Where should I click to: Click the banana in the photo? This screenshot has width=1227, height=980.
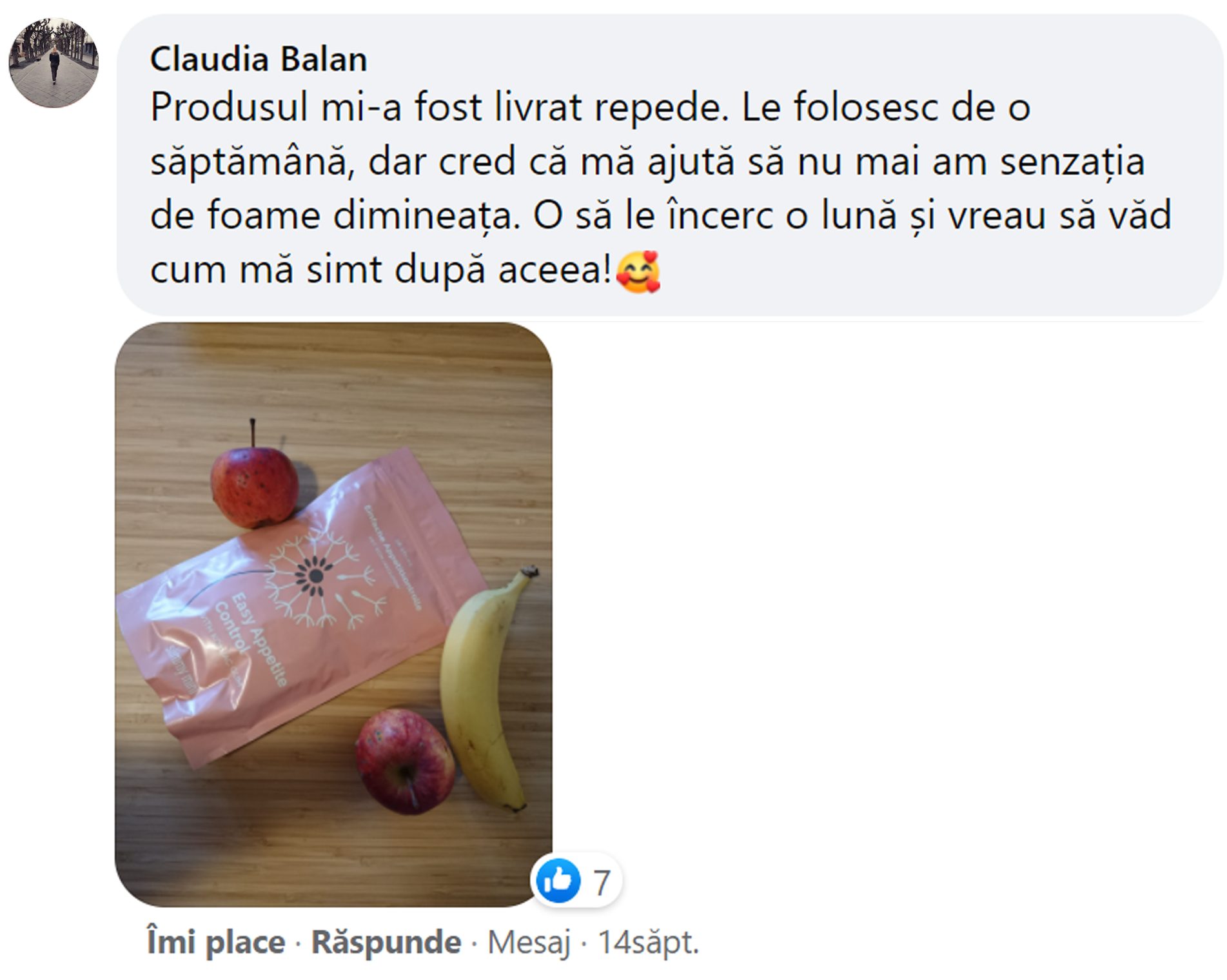pos(488,690)
